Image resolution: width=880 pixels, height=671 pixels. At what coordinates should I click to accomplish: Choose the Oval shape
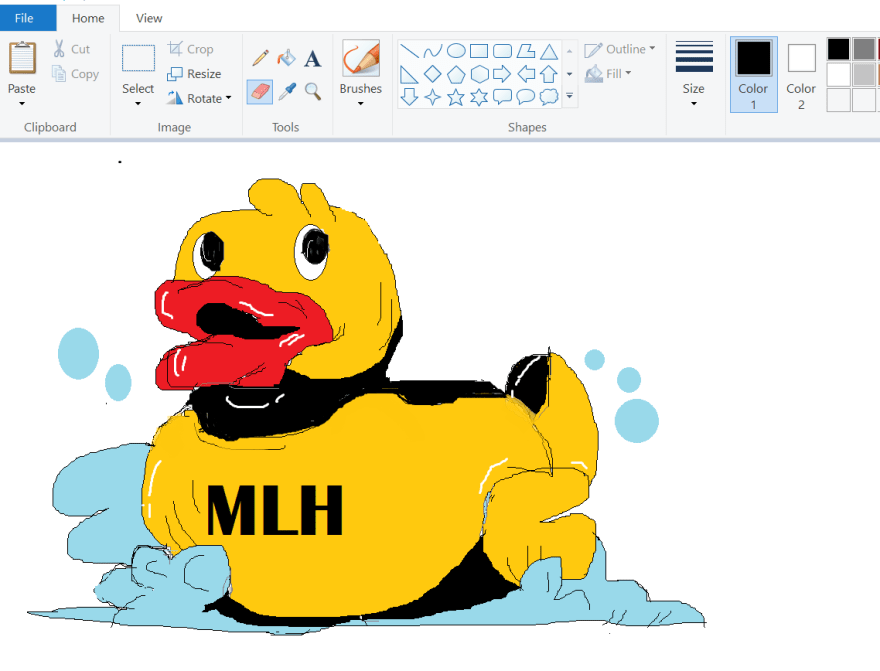pos(456,52)
